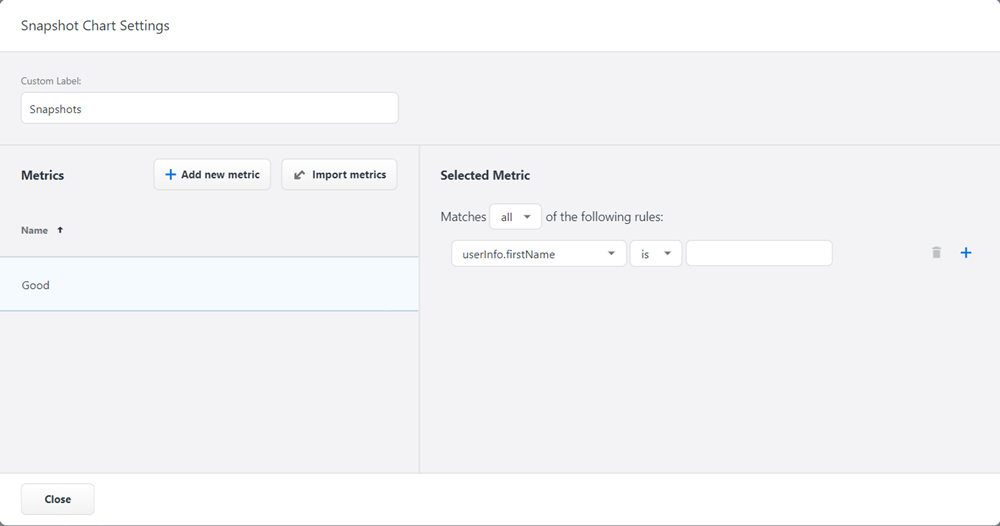
Task: Open the userInfo.firstName field dropdown
Action: pos(538,254)
